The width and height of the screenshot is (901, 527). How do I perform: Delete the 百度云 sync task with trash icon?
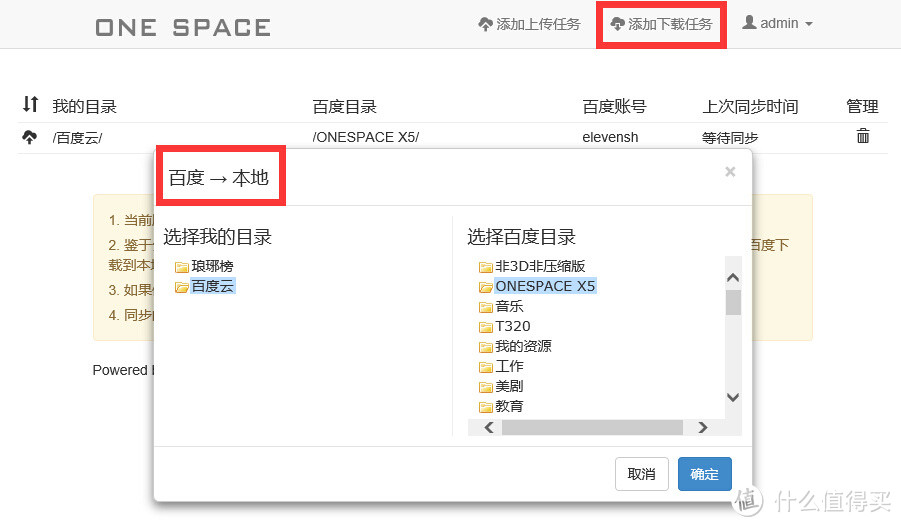pyautogui.click(x=863, y=136)
